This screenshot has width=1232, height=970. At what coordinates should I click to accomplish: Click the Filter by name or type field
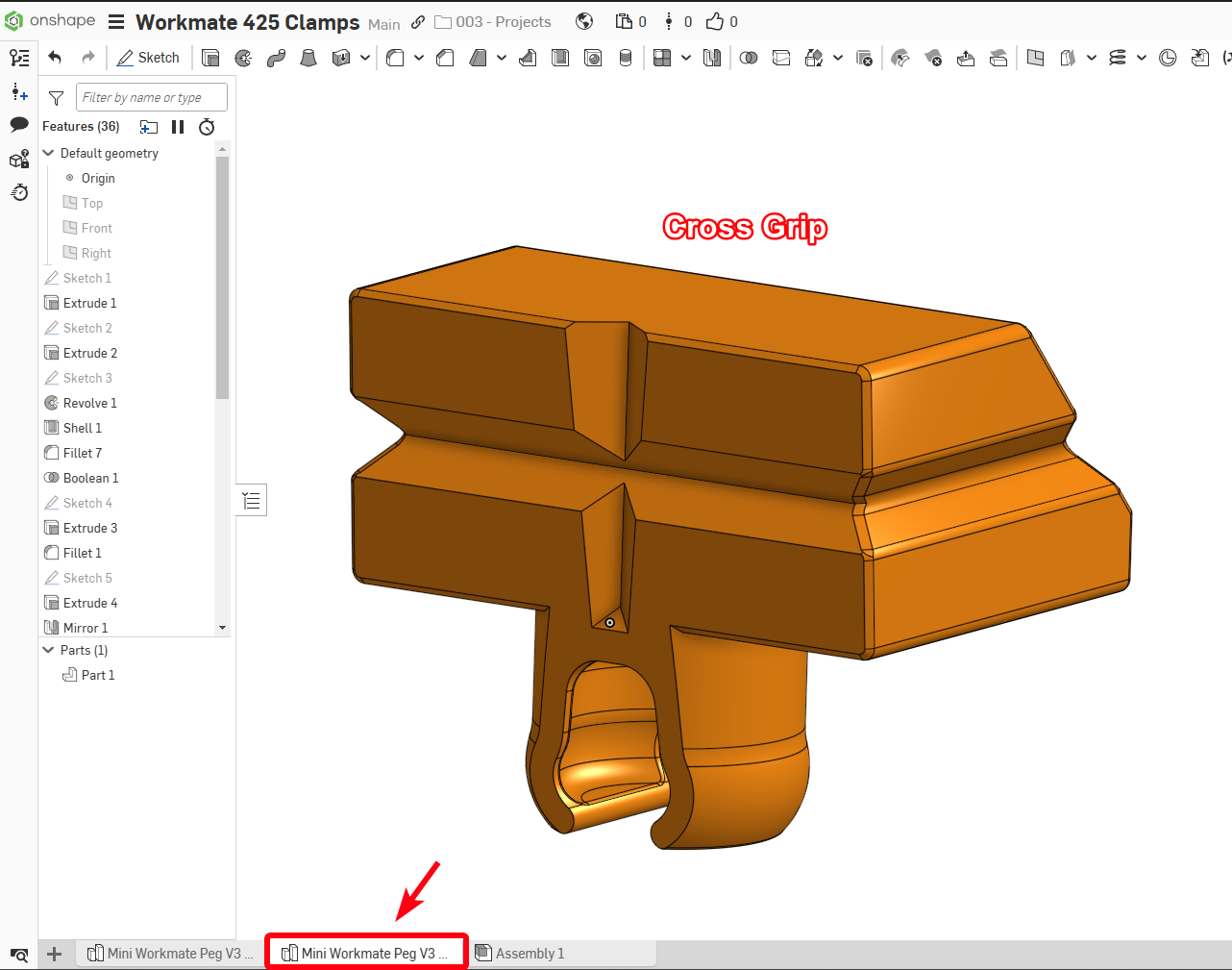tap(152, 97)
